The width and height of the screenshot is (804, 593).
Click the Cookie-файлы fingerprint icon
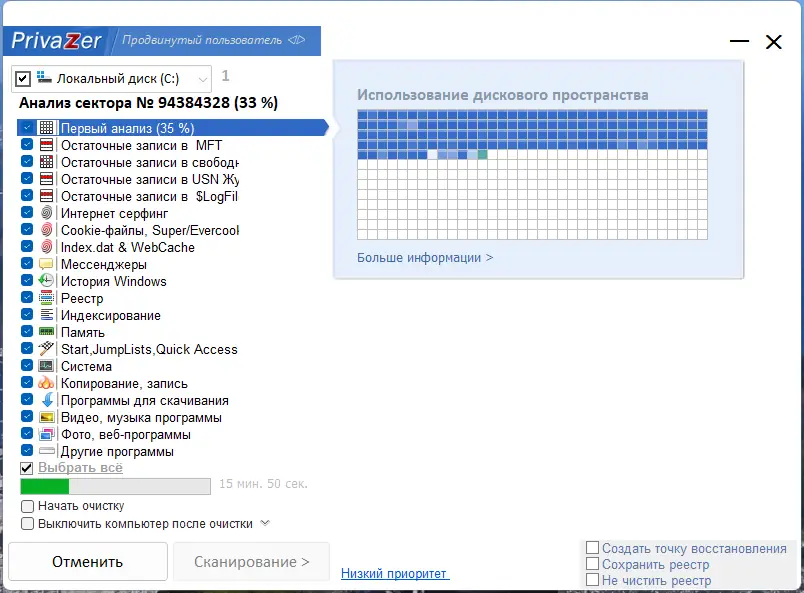(46, 229)
